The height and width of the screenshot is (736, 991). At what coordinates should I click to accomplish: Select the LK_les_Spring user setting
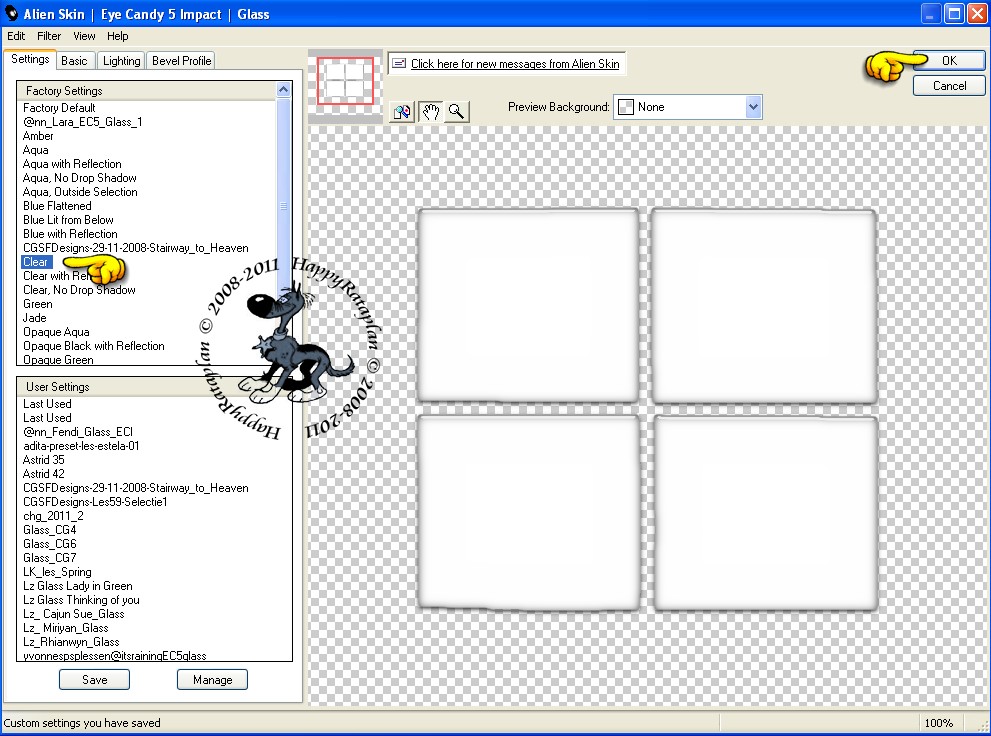[57, 572]
